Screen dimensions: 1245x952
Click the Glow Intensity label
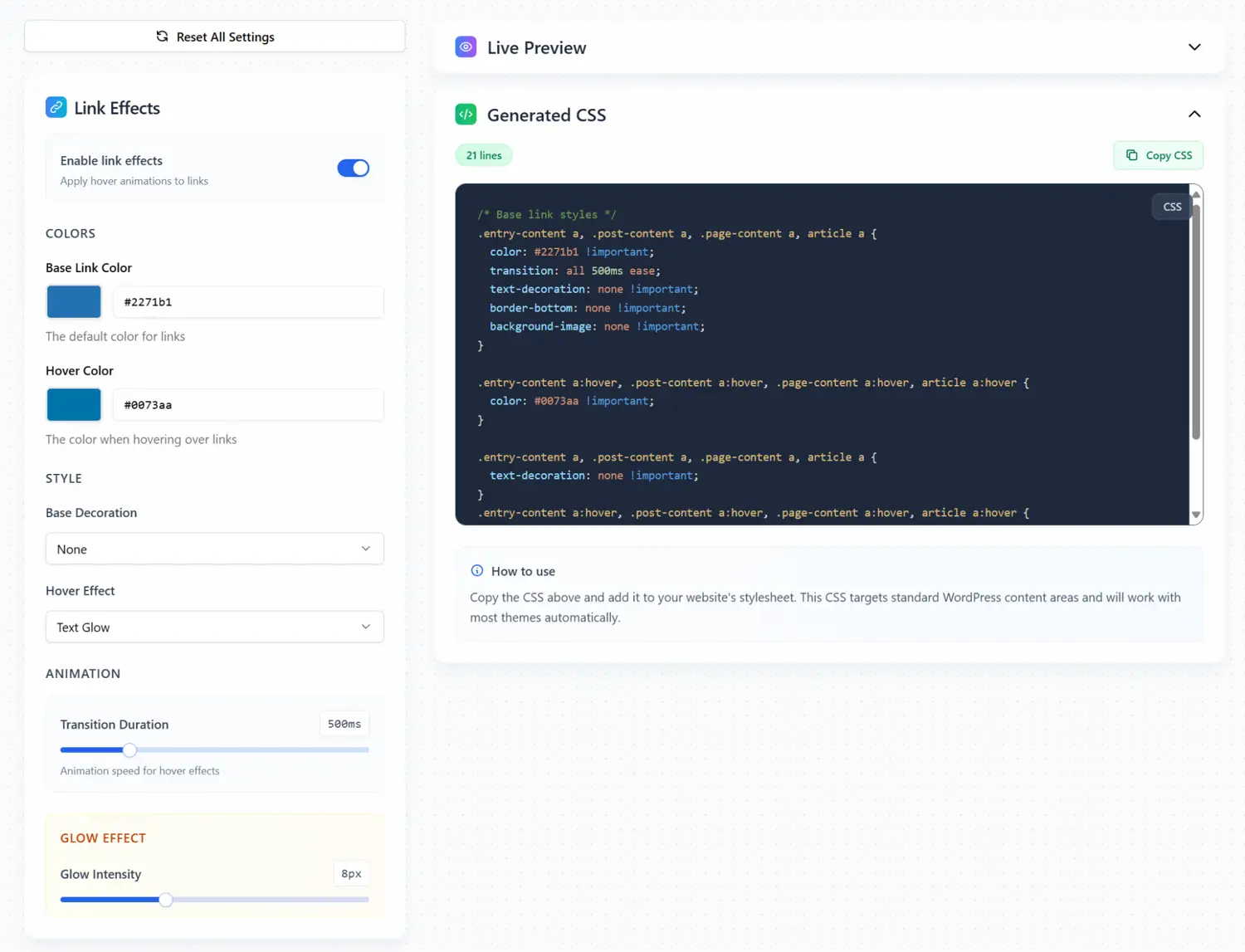pos(100,874)
